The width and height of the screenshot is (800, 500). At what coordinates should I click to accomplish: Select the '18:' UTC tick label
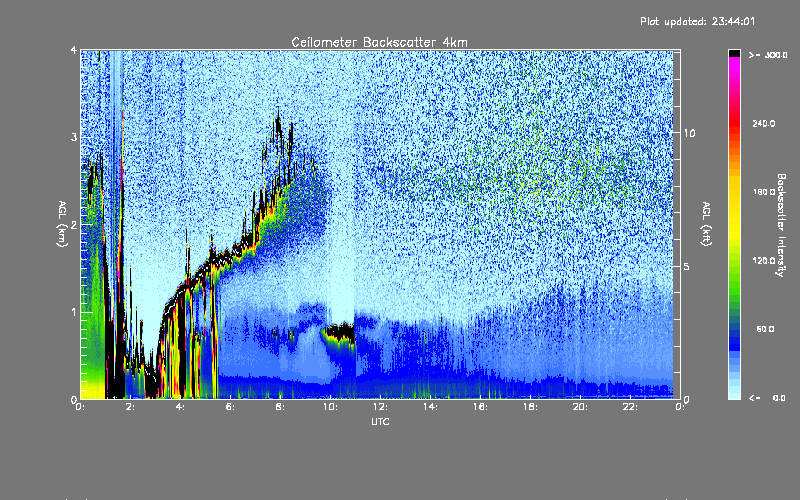[x=530, y=407]
